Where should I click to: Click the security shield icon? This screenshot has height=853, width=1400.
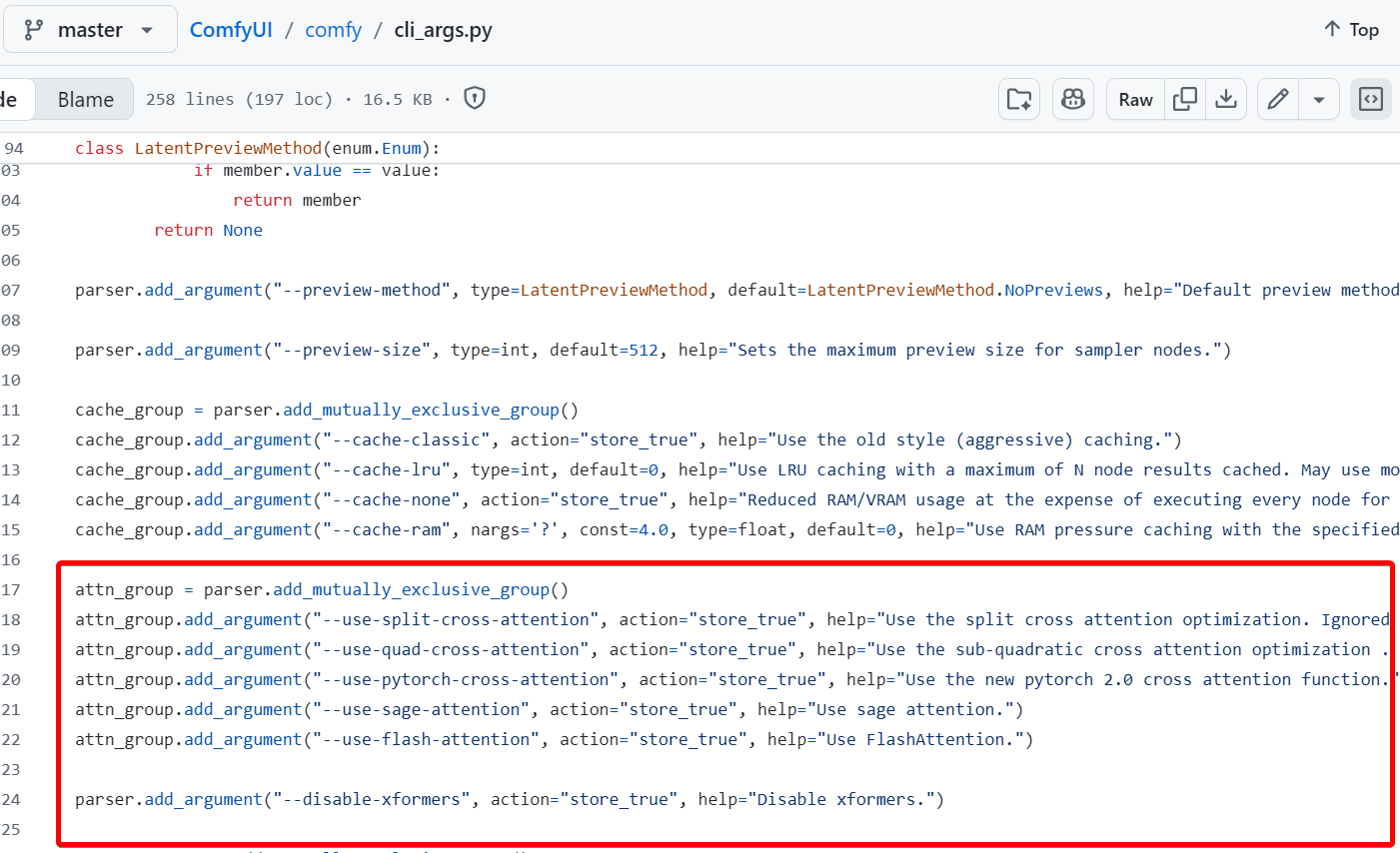tap(475, 98)
